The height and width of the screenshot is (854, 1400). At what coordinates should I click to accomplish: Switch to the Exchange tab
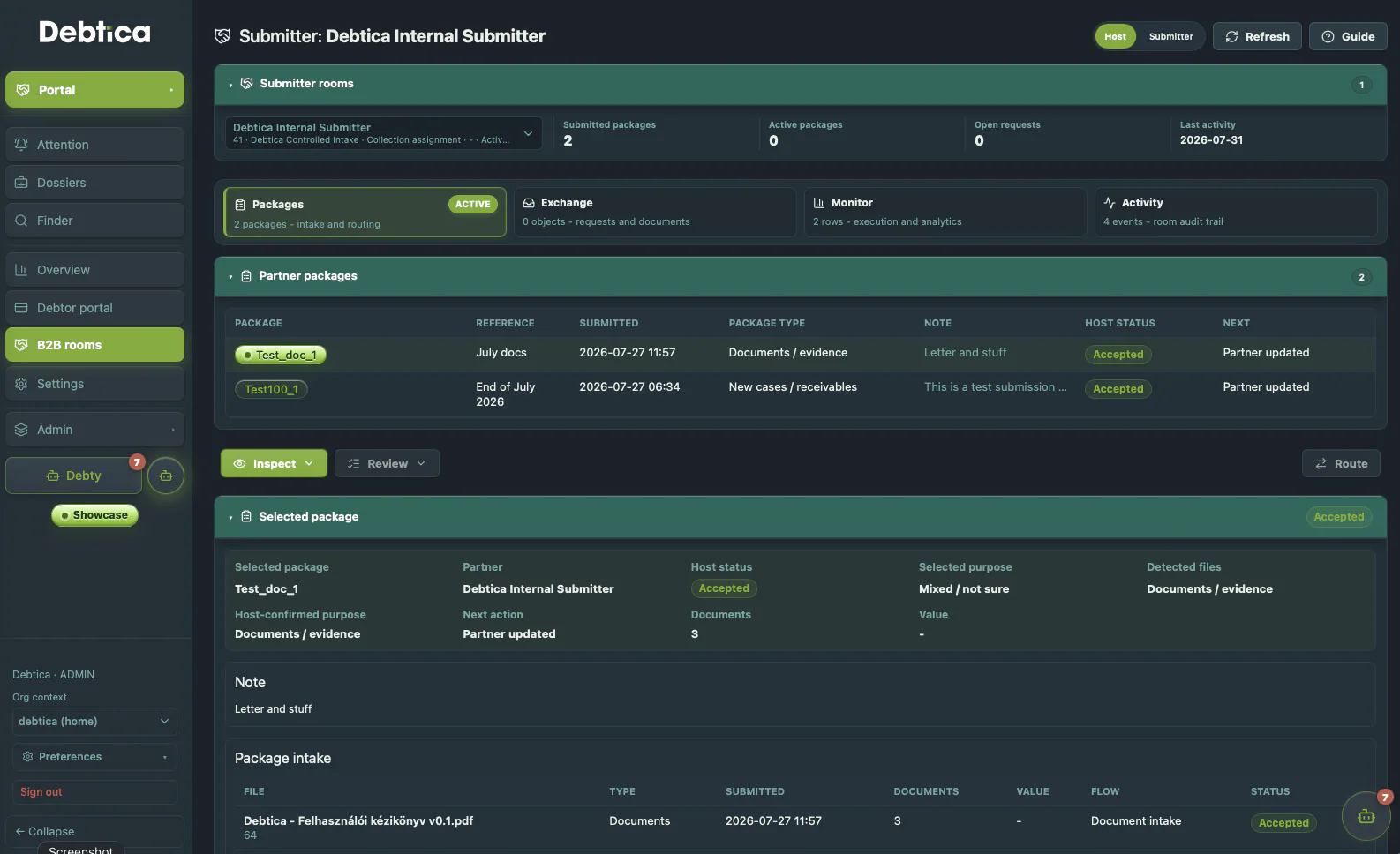coord(655,212)
